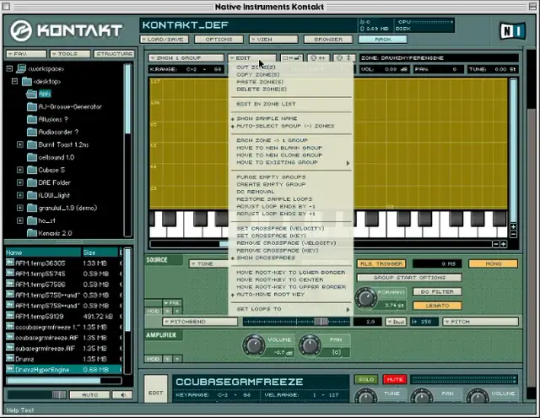The height and width of the screenshot is (418, 540).
Task: Open the Show 1 Group dropdown
Action: click(186, 58)
